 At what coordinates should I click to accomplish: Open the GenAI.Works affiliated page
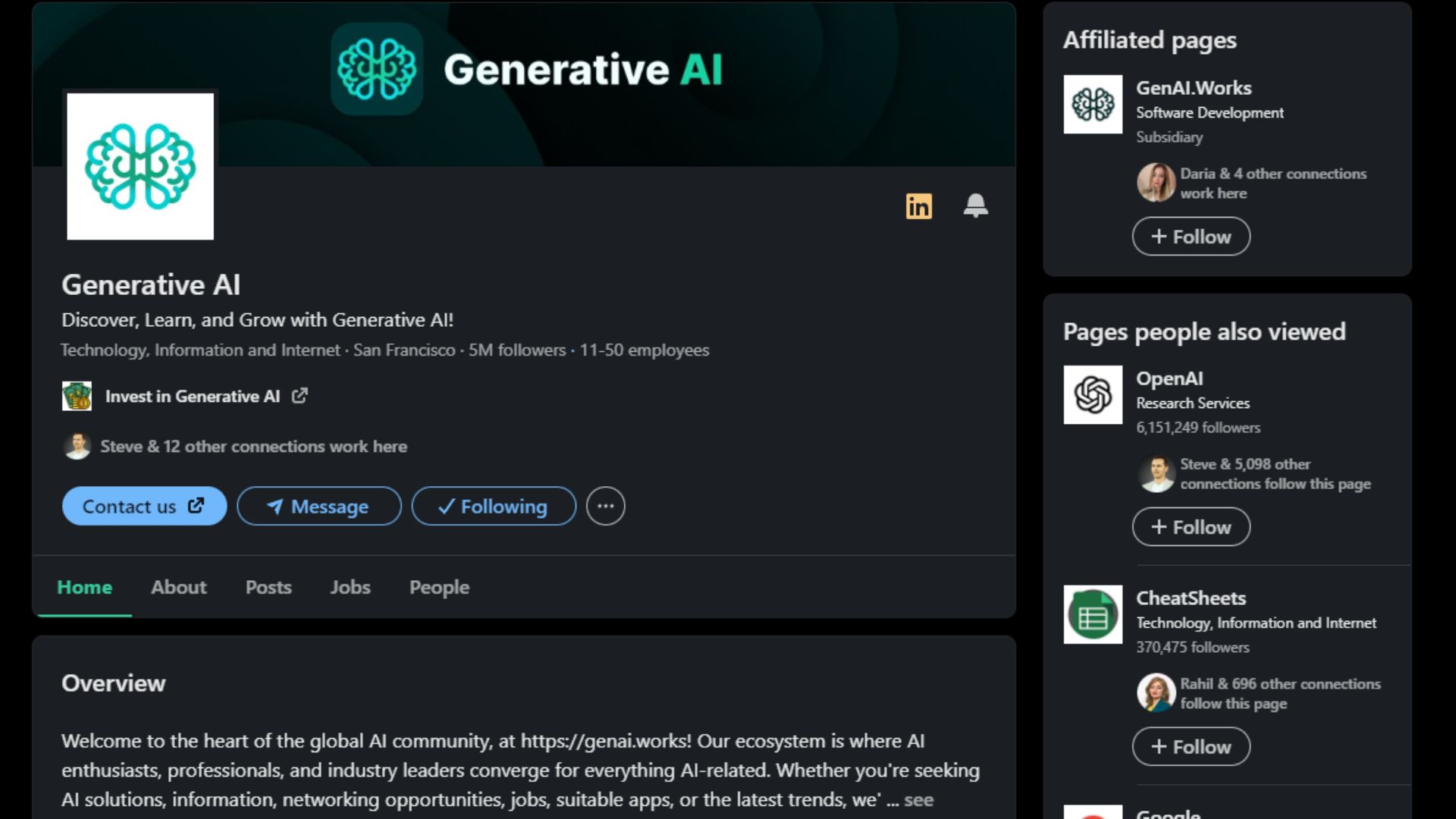[1194, 88]
